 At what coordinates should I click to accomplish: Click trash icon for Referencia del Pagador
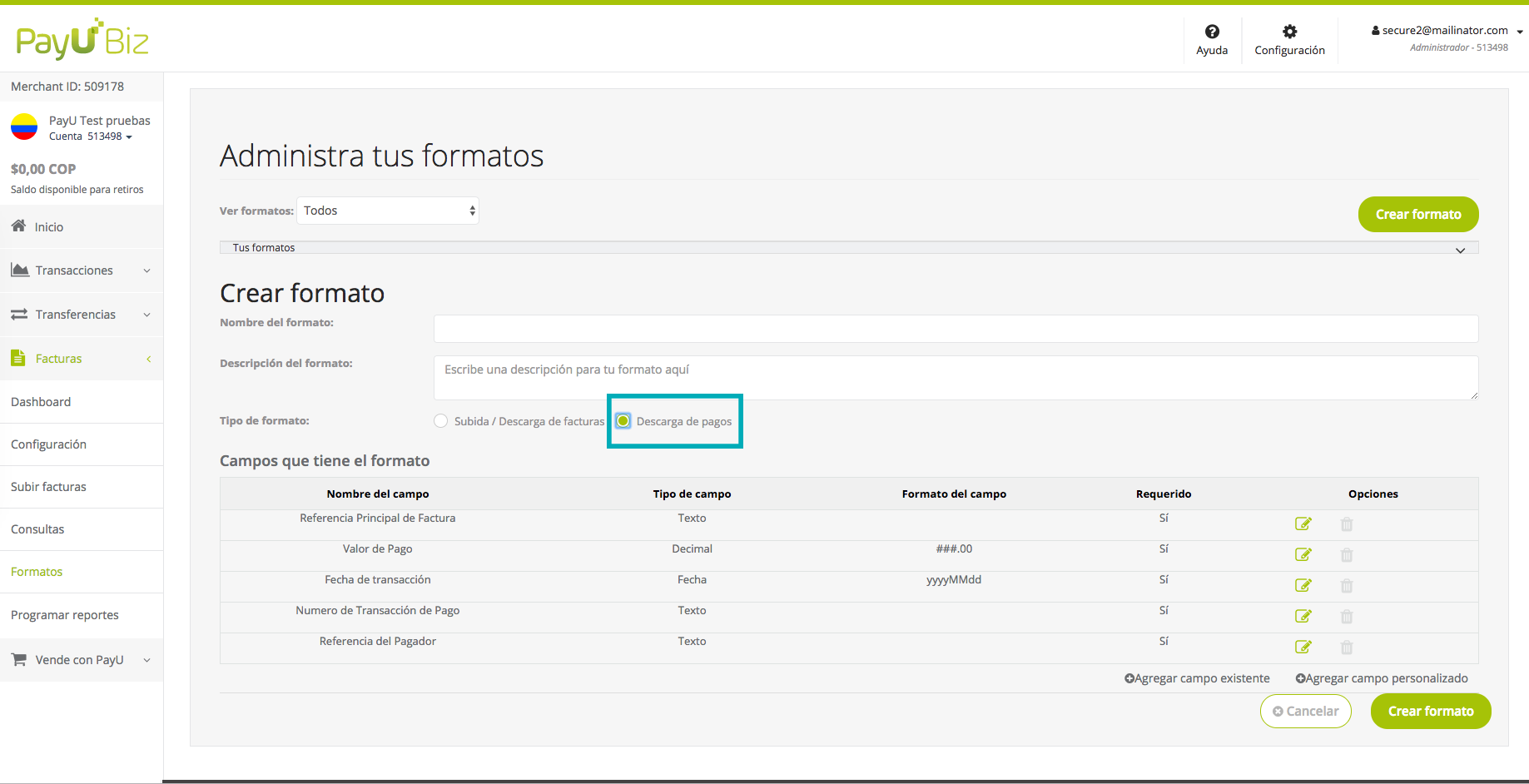(x=1346, y=648)
